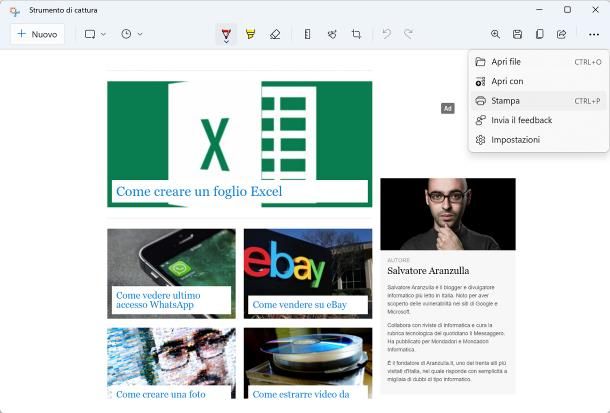610x413 pixels.
Task: Open Impostazioni from the menu
Action: [x=538, y=140]
